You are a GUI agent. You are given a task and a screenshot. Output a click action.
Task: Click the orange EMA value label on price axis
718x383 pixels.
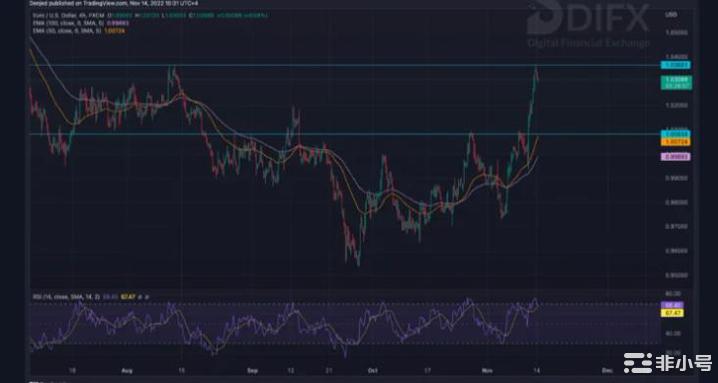point(675,142)
